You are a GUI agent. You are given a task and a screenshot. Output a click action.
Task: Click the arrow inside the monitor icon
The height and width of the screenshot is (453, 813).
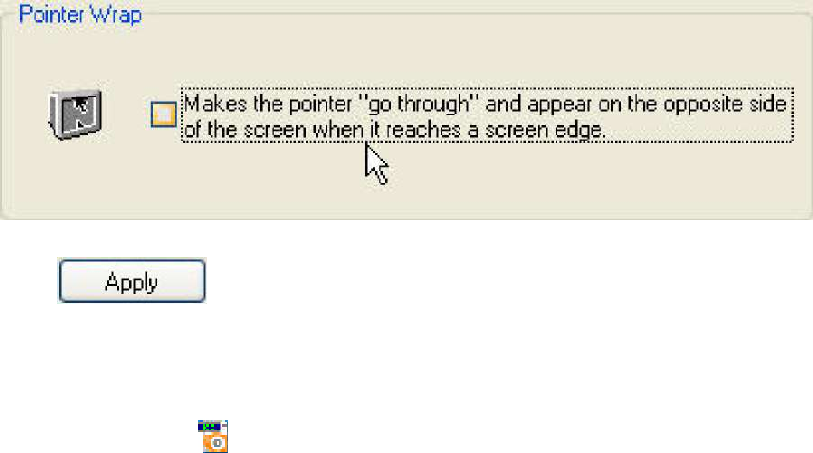(81, 106)
